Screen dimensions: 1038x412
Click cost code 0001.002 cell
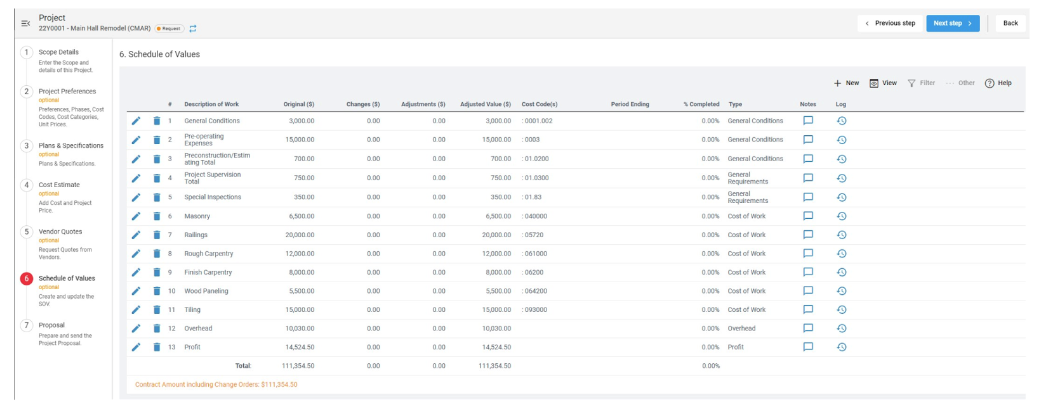point(537,121)
